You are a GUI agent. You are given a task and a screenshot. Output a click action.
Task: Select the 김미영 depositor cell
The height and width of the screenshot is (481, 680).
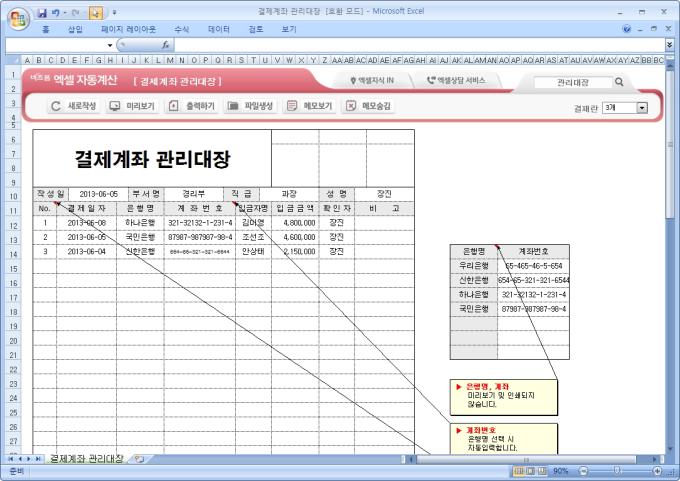[253, 223]
